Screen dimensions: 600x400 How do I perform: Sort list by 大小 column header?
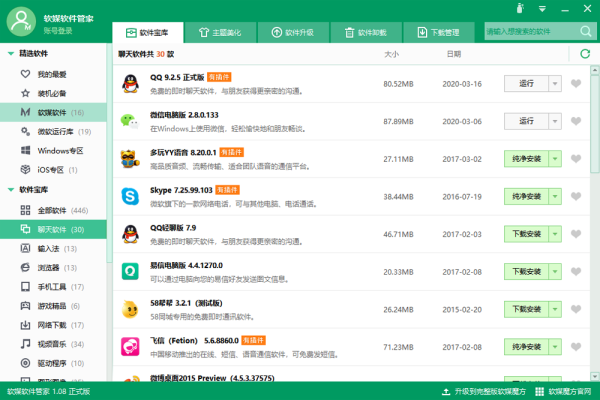point(391,54)
